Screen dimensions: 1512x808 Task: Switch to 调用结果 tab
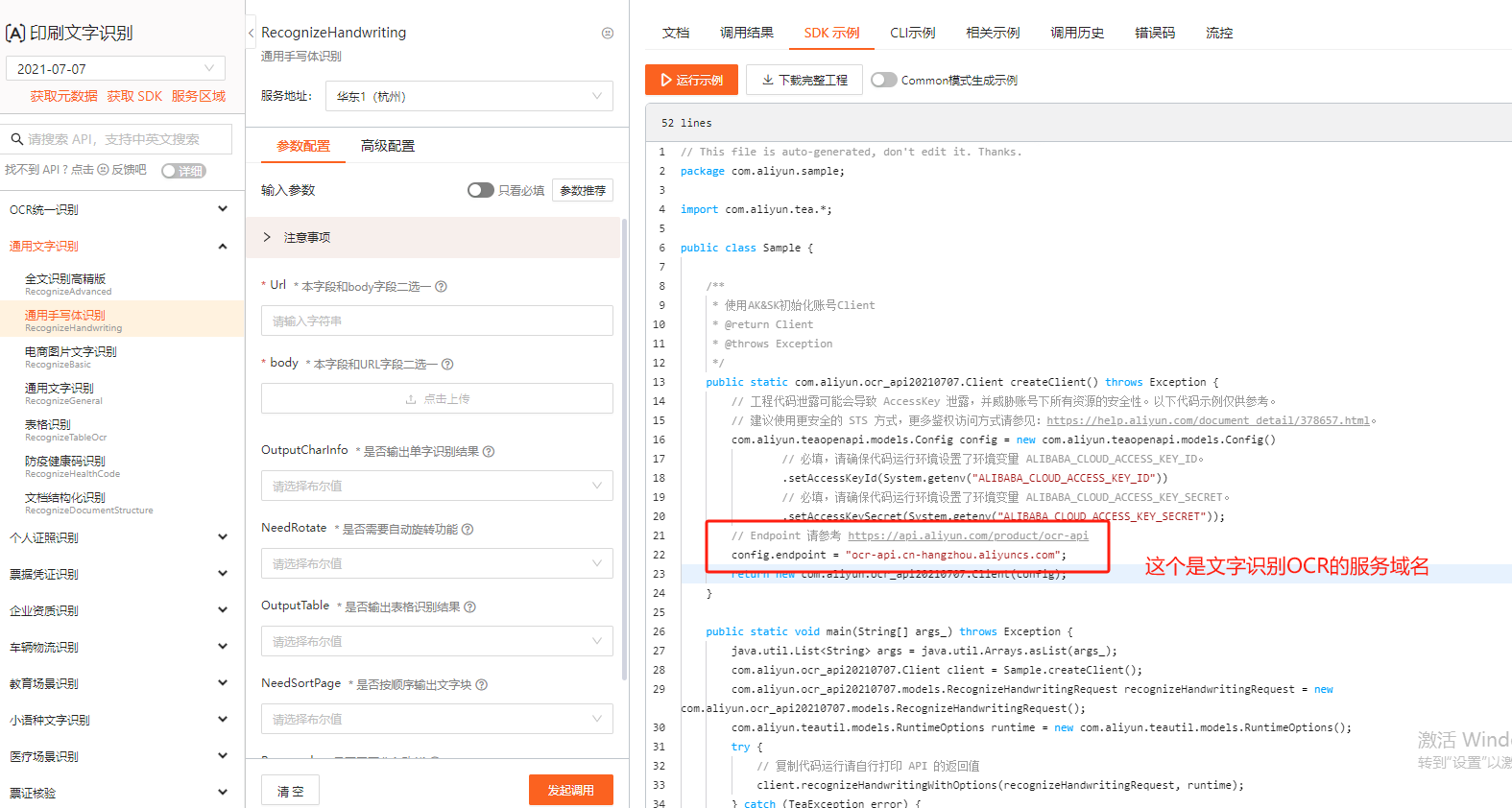[x=747, y=33]
